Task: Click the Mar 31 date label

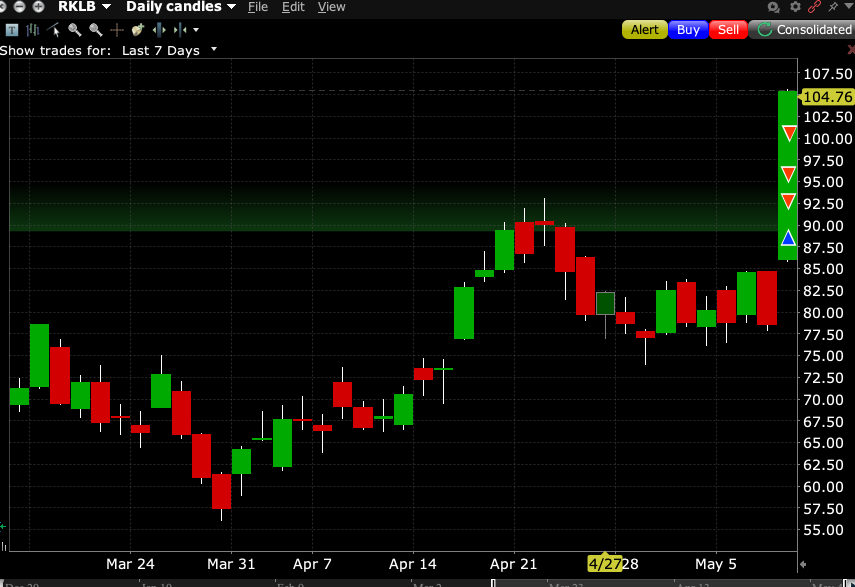Action: coord(231,564)
